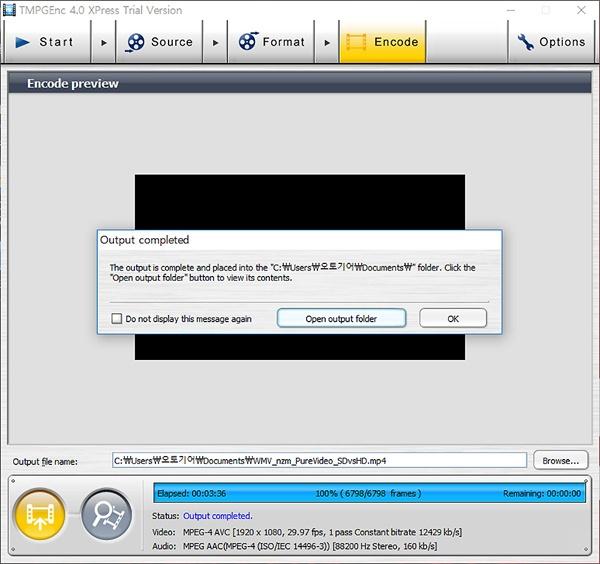The height and width of the screenshot is (564, 600).
Task: Select the Encode stage tab
Action: (382, 42)
